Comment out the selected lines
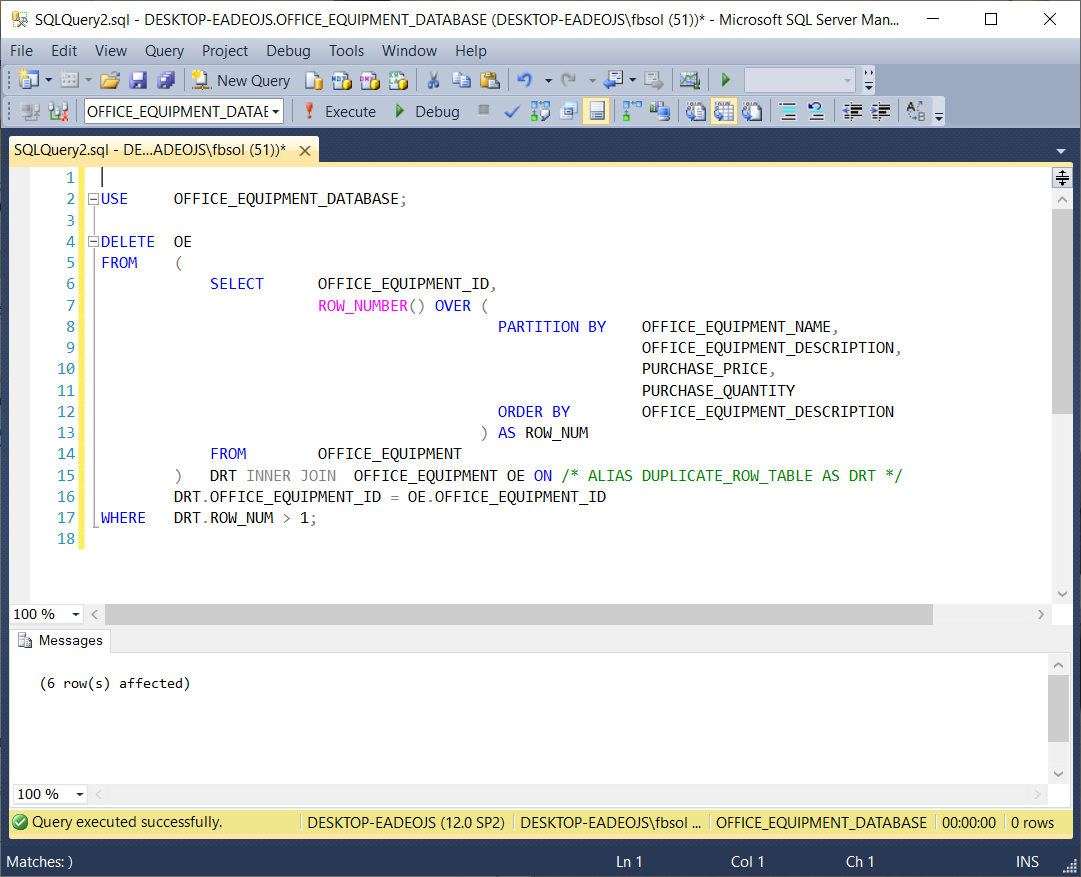 pos(787,111)
